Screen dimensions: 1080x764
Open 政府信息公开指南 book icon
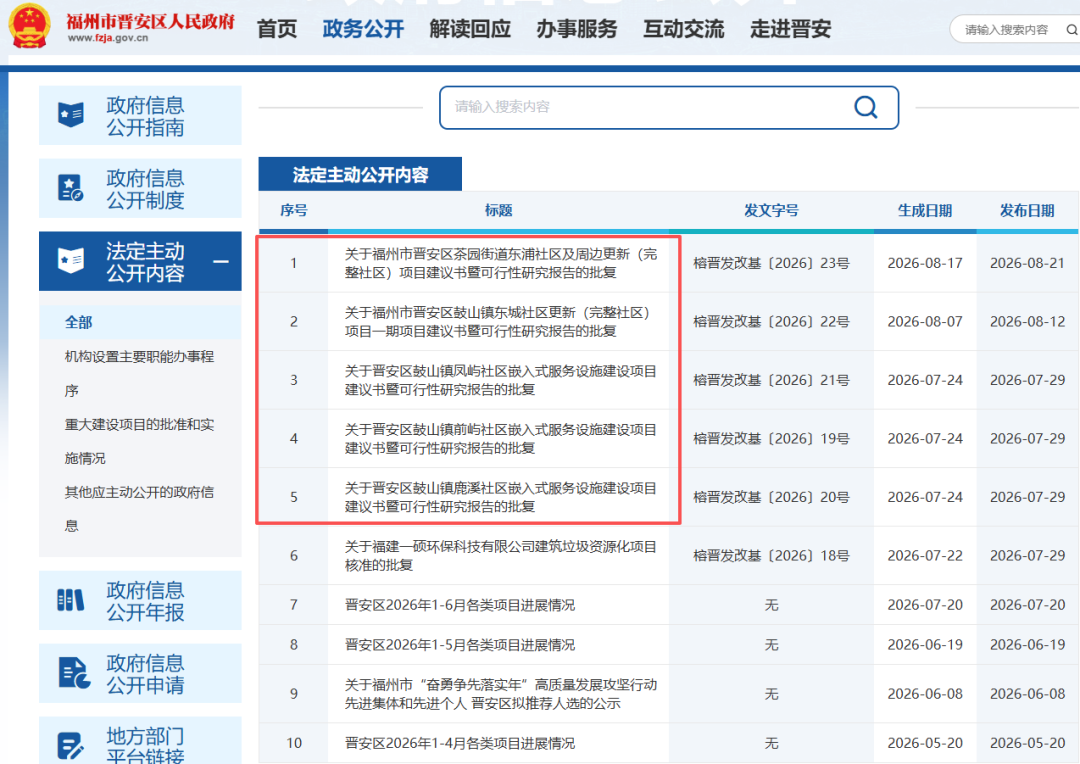[x=71, y=115]
